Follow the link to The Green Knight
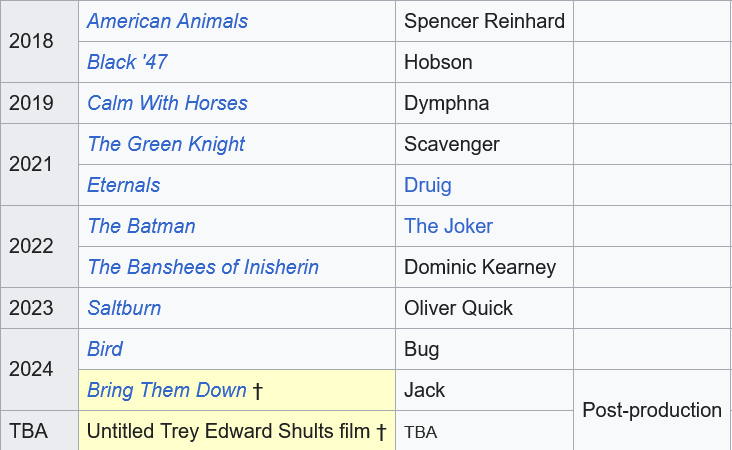This screenshot has width=732, height=450. tap(166, 144)
